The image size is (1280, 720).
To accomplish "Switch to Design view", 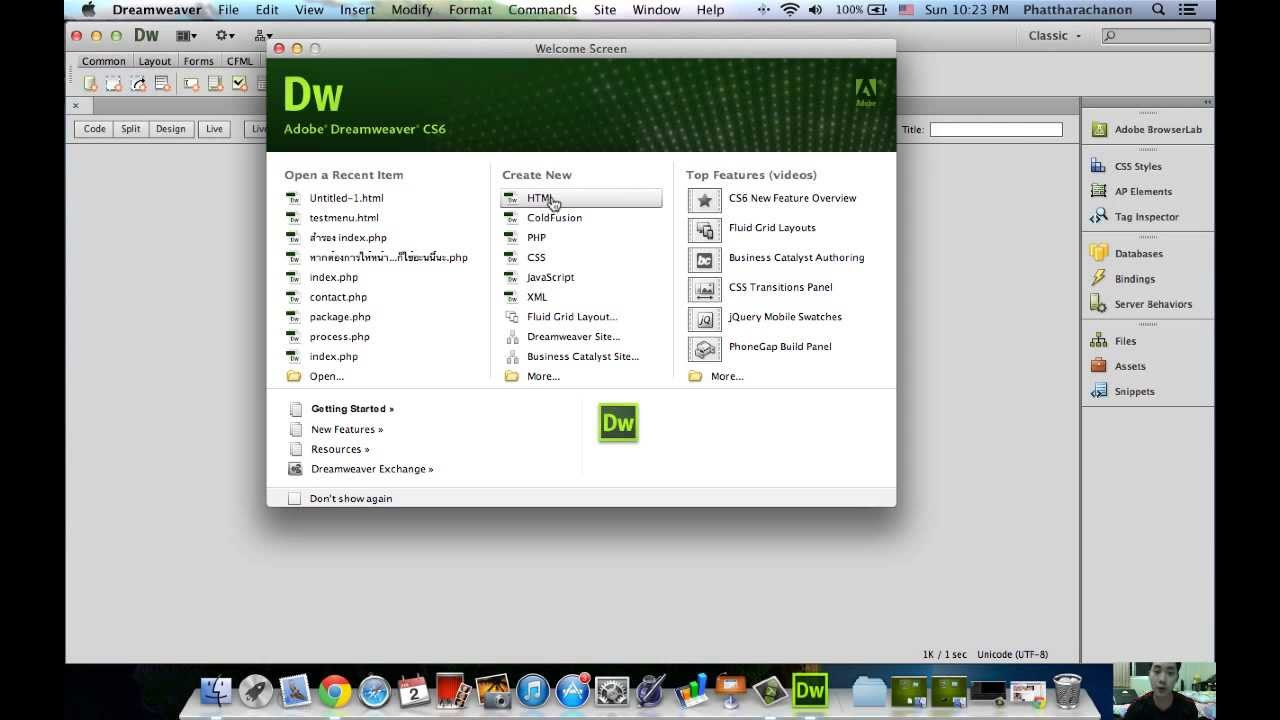I will 171,129.
